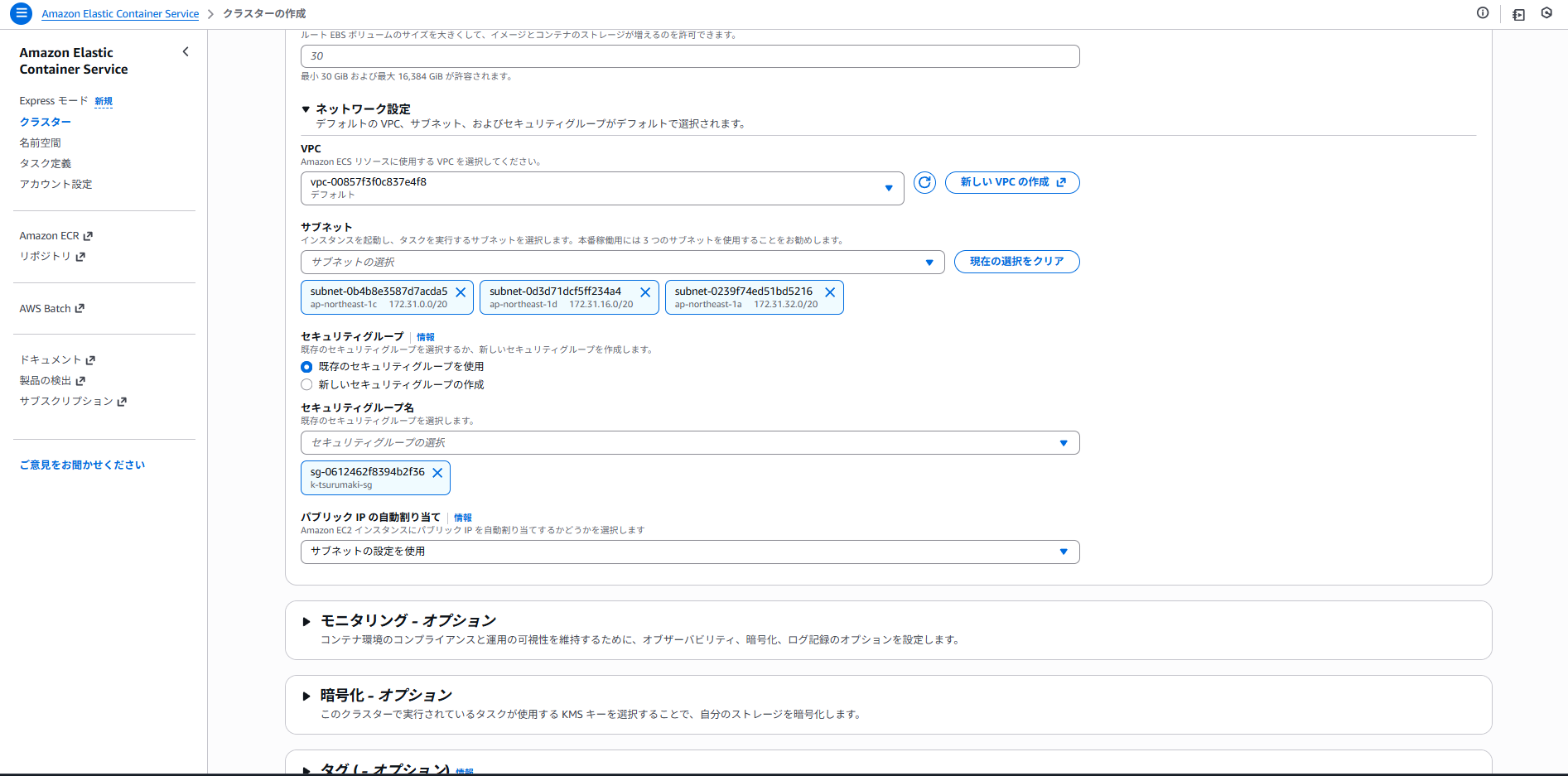This screenshot has width=1568, height=776.
Task: Click 現在の選択をクリア button
Action: coord(1017,262)
